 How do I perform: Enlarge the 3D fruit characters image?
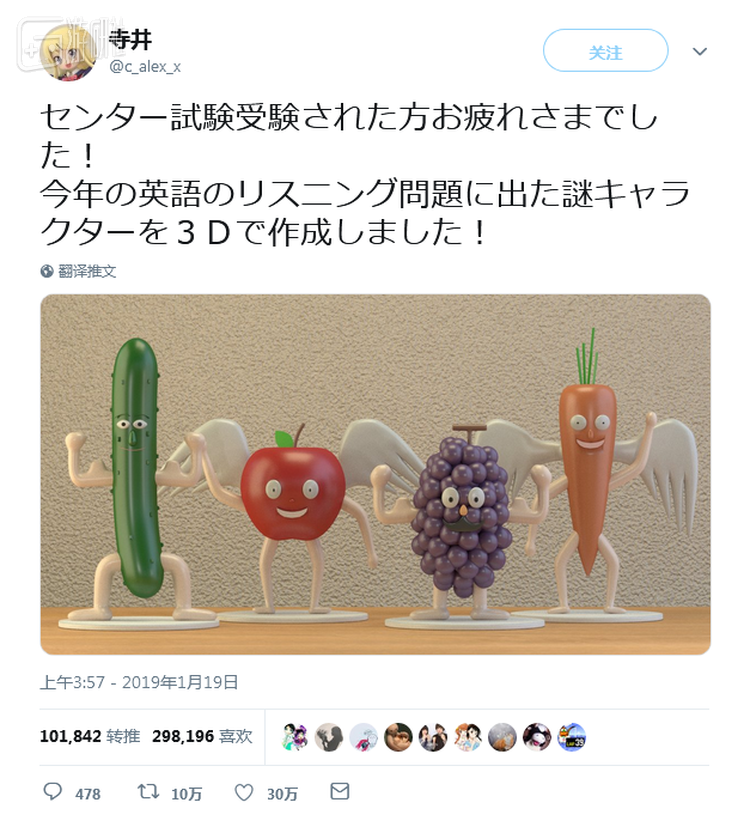click(x=375, y=474)
